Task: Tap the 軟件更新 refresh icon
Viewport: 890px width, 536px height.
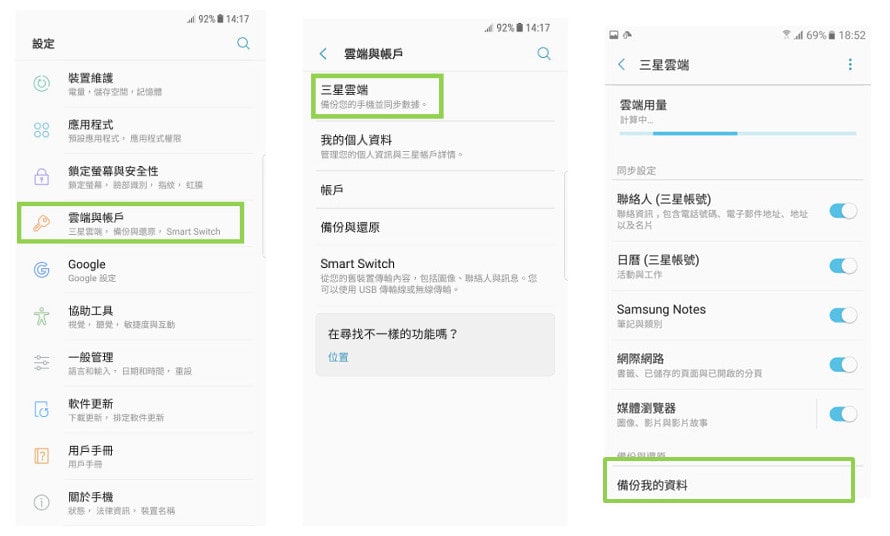Action: [41, 409]
